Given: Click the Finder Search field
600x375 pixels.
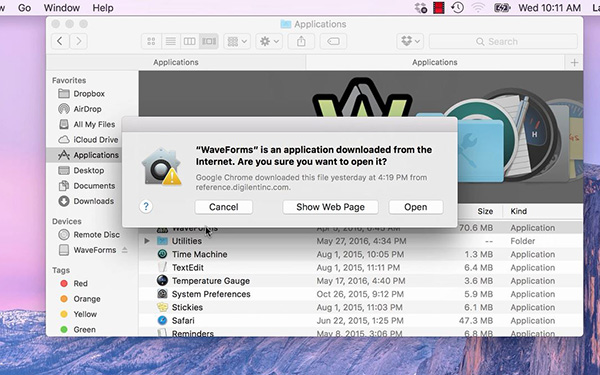Looking at the screenshot, I should pyautogui.click(x=503, y=41).
